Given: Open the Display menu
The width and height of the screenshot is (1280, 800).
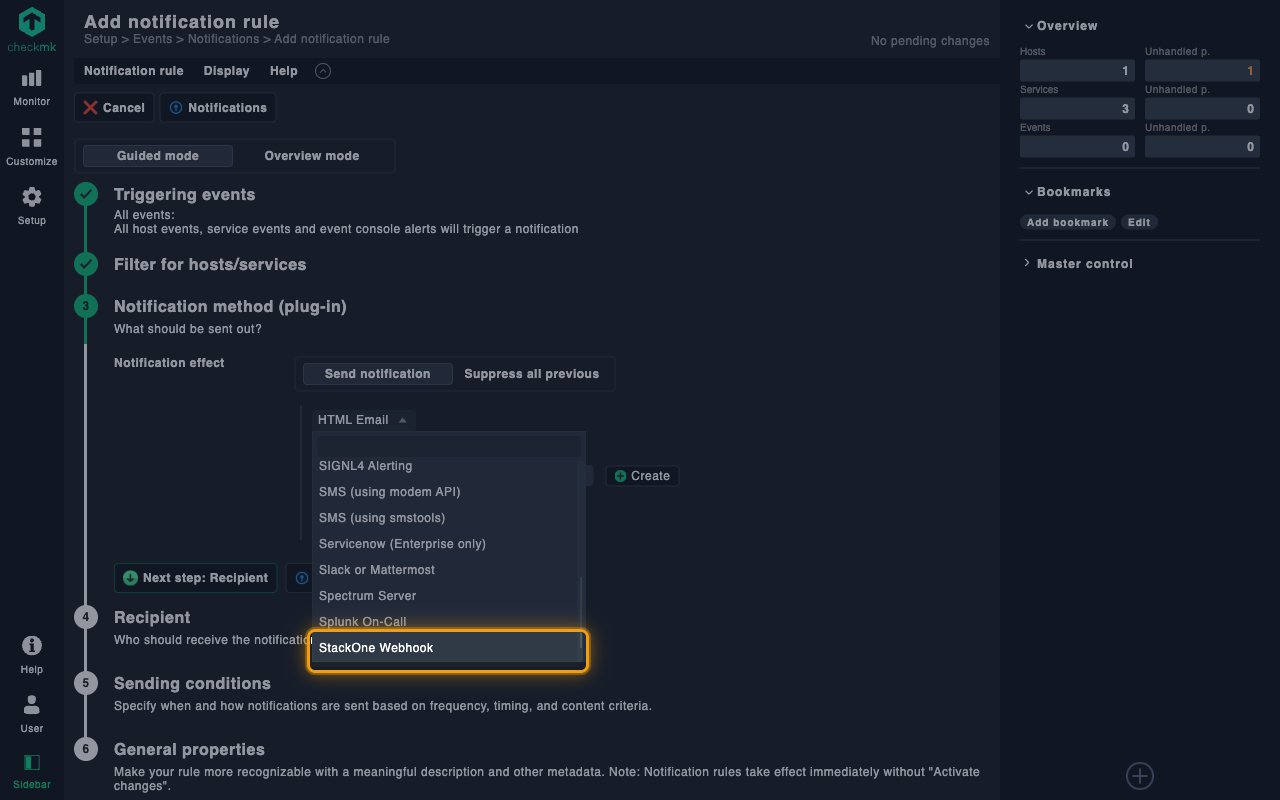Looking at the screenshot, I should click(x=226, y=71).
